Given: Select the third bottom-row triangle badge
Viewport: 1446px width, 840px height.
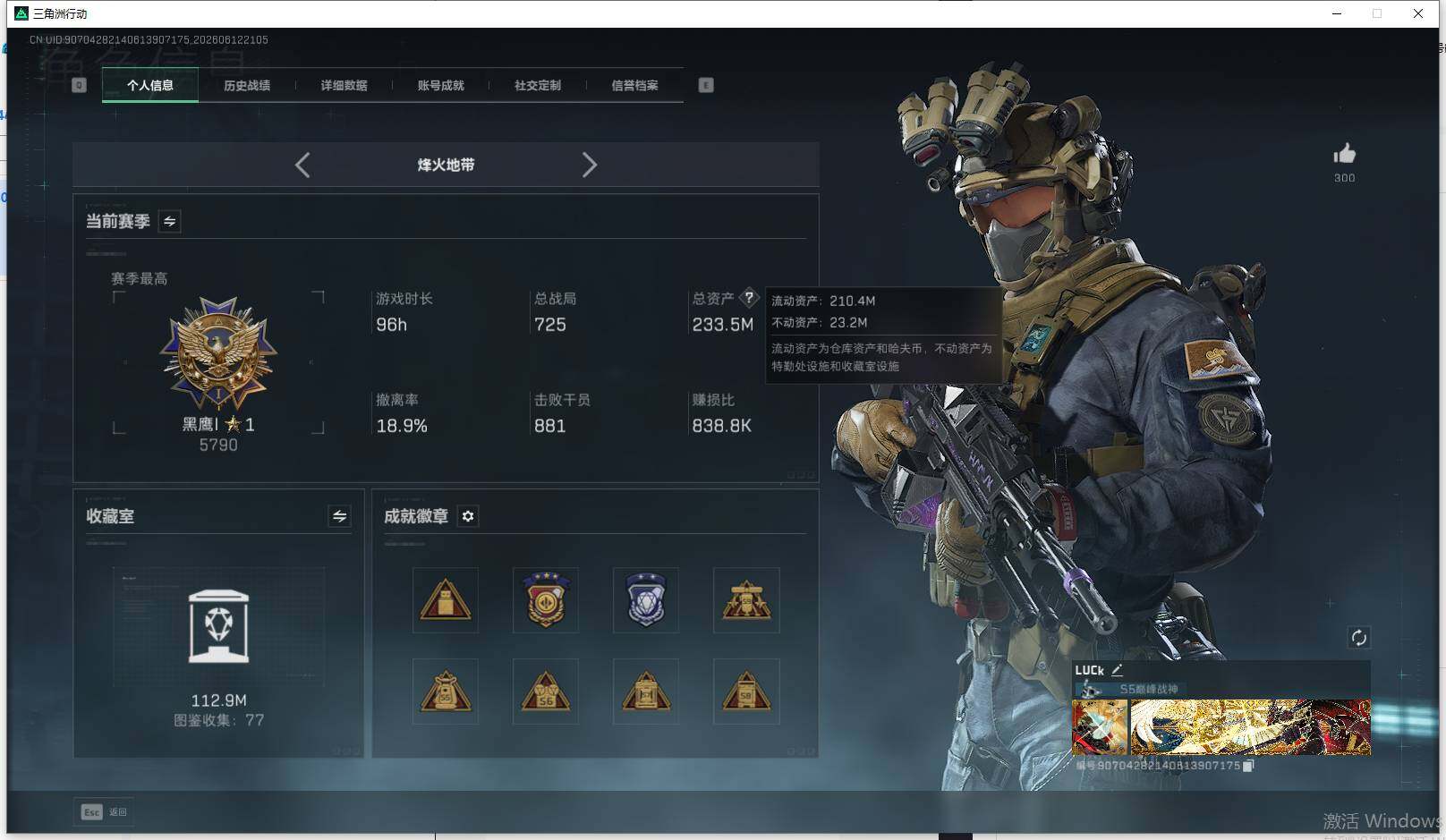Looking at the screenshot, I should click(x=646, y=692).
